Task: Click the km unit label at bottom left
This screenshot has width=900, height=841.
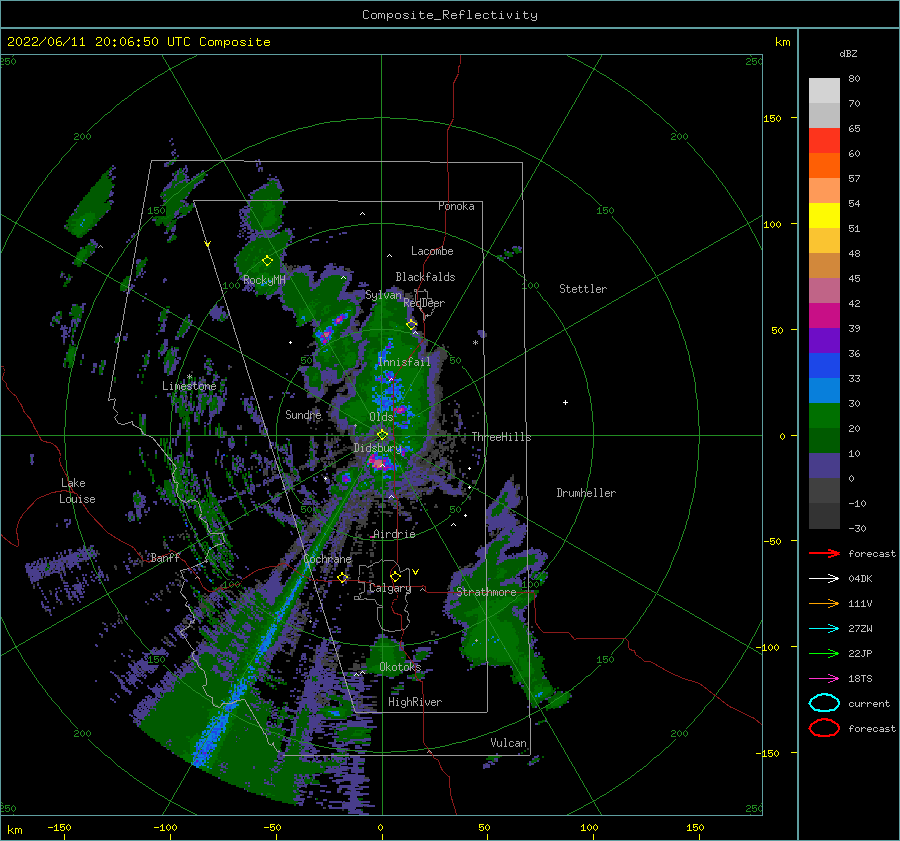Action: coord(15,830)
